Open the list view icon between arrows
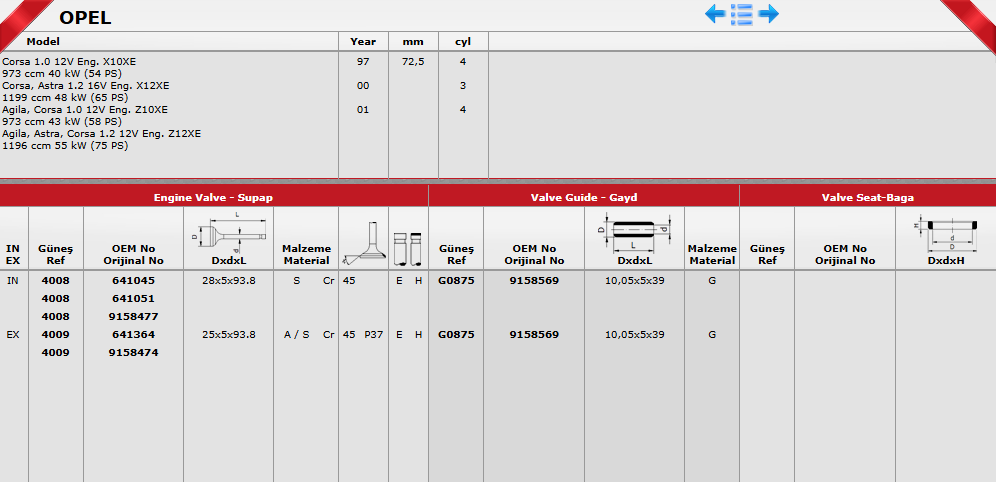The height and width of the screenshot is (482, 996). (741, 14)
